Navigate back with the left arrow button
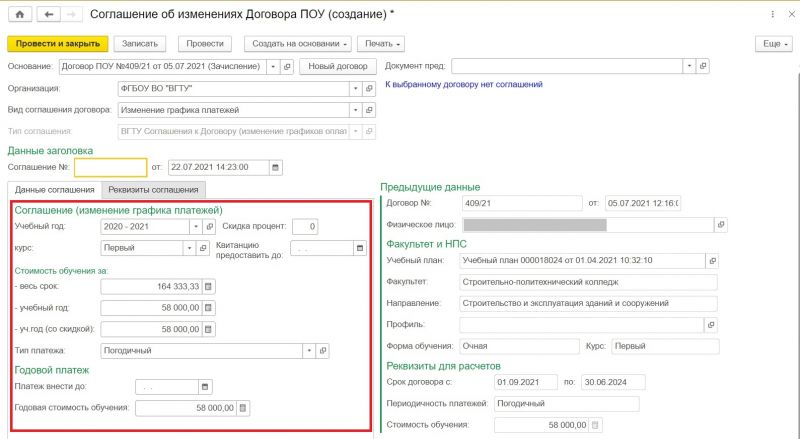Image resolution: width=800 pixels, height=439 pixels. tap(48, 14)
